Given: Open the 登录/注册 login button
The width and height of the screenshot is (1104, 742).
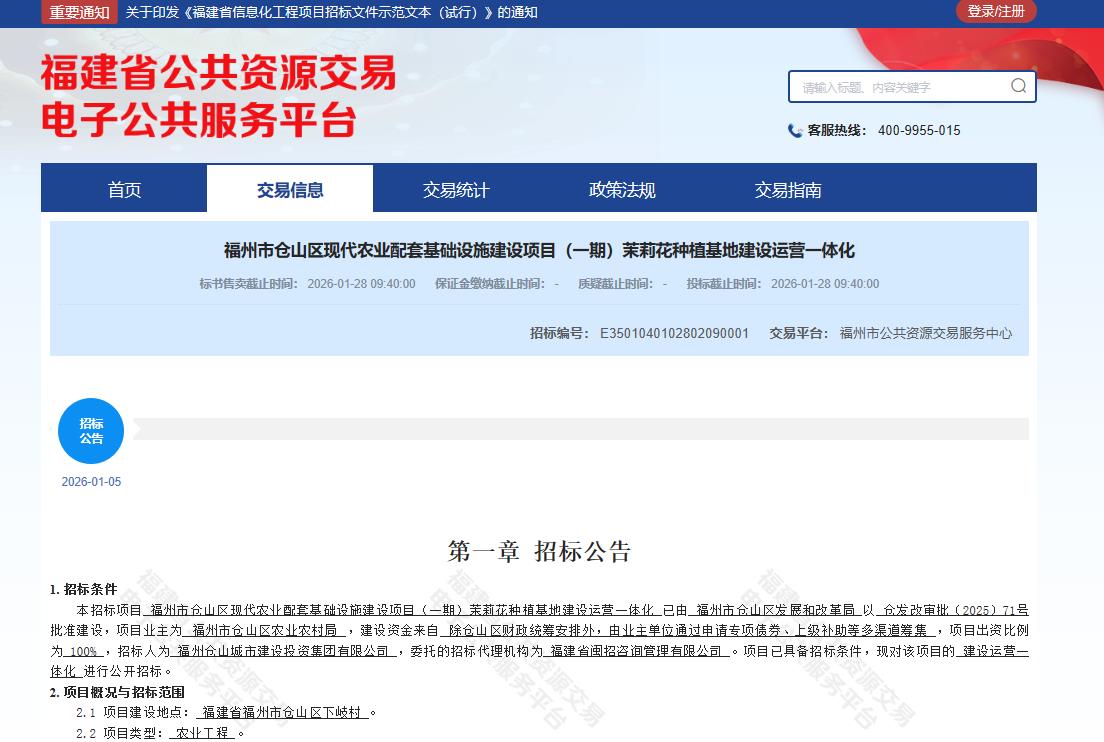Looking at the screenshot, I should [995, 12].
